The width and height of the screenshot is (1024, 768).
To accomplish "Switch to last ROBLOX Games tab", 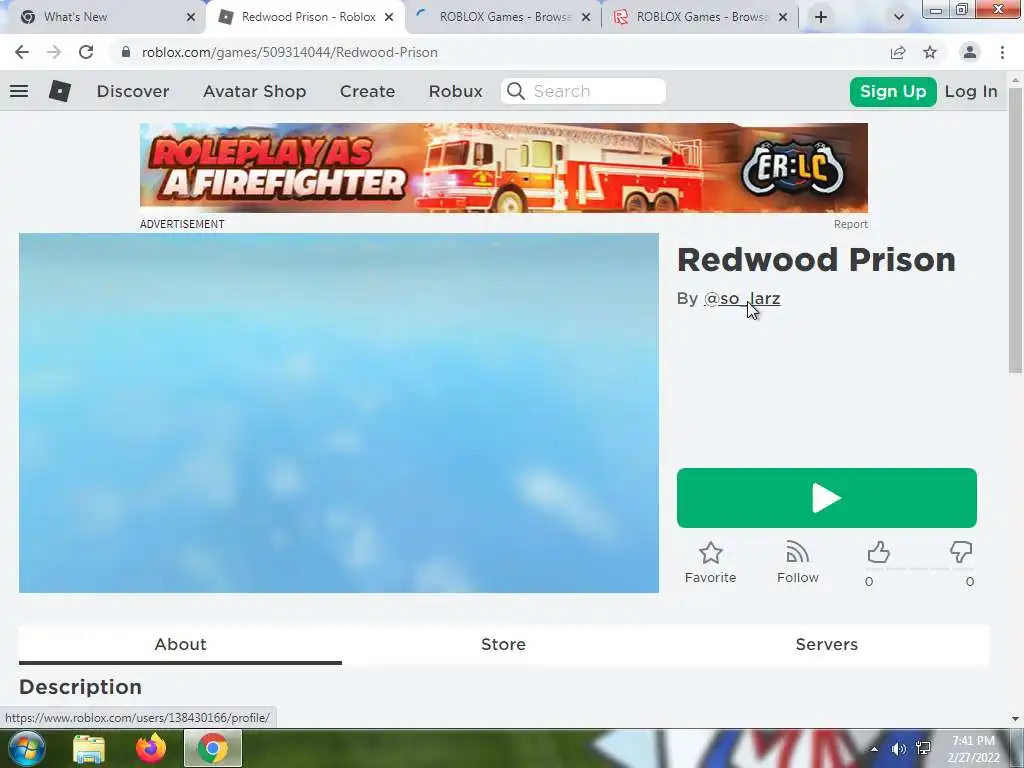I will [x=701, y=17].
